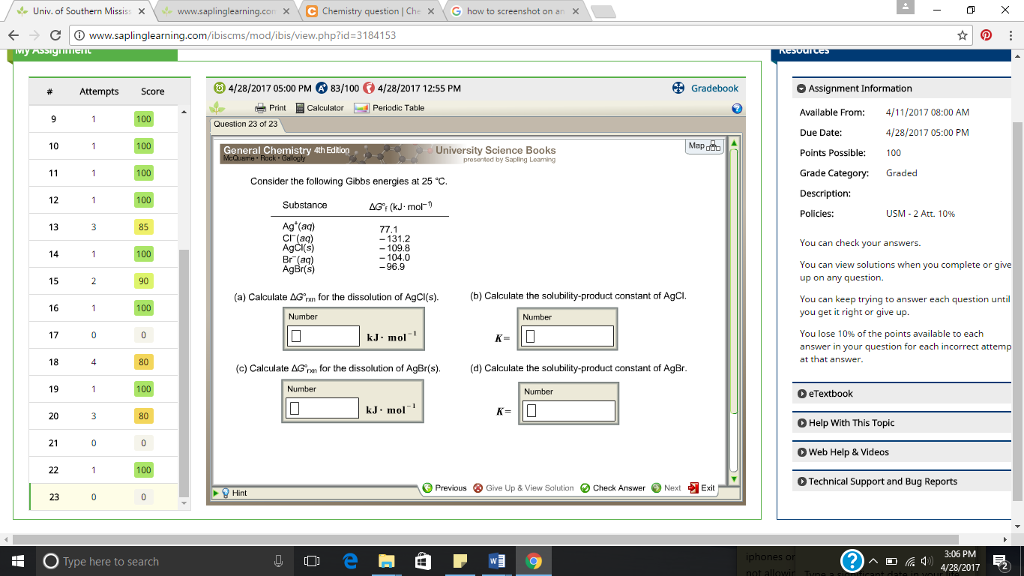Click Exit button
Screen dimensions: 1024x576
[701, 488]
